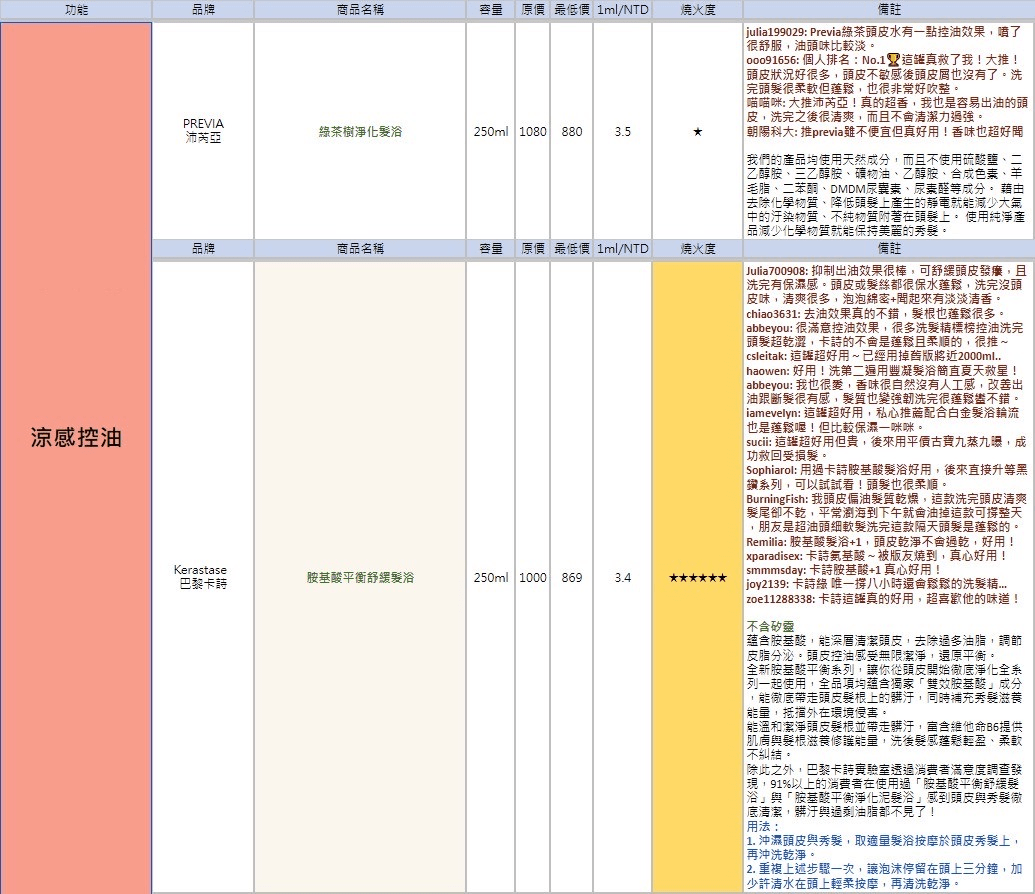Select the joy2139 review line

[x=876, y=584]
